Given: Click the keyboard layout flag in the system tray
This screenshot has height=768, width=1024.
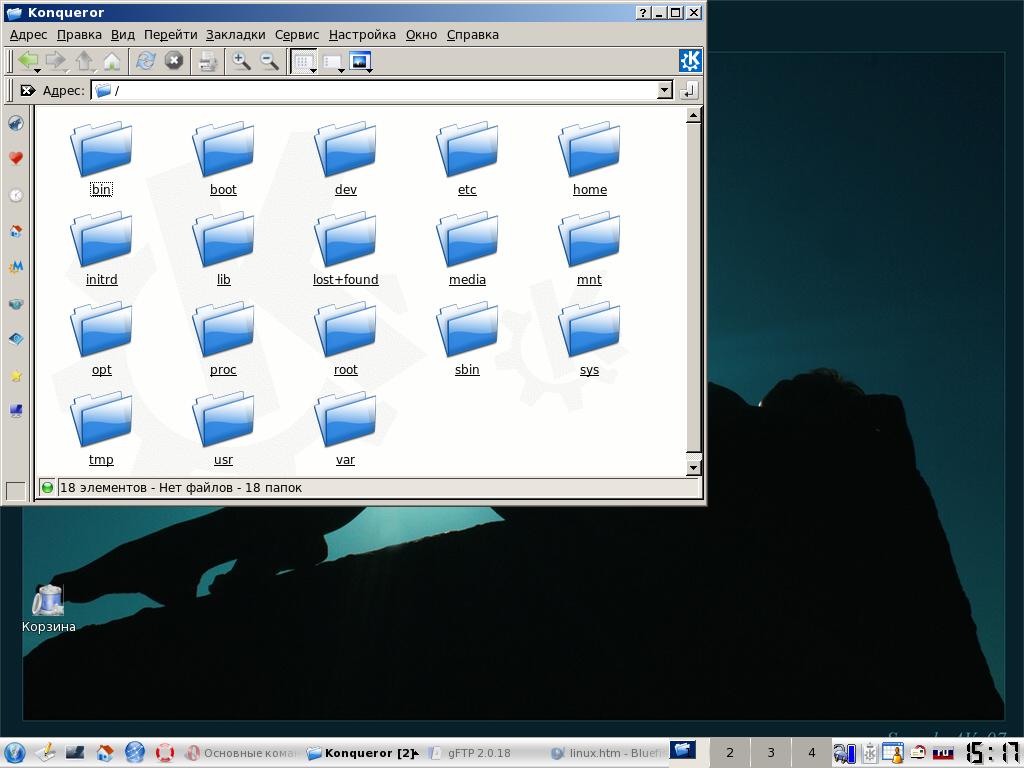Looking at the screenshot, I should [x=942, y=752].
